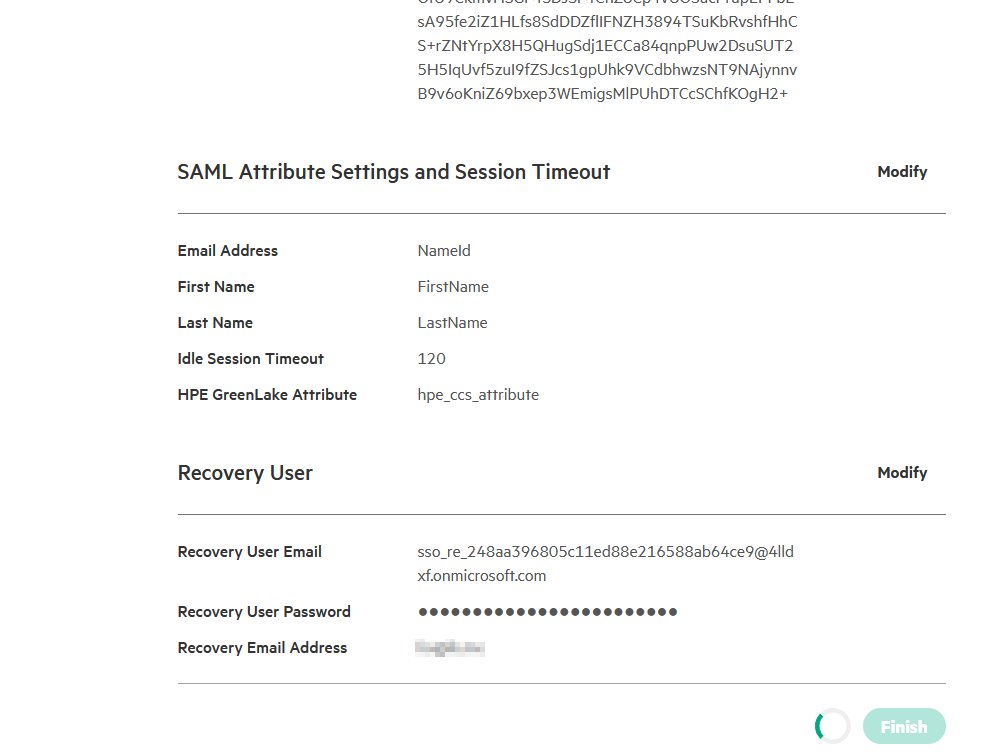Viewport: 981px width, 756px height.
Task: Click Modify for Recovery User section
Action: click(x=902, y=473)
